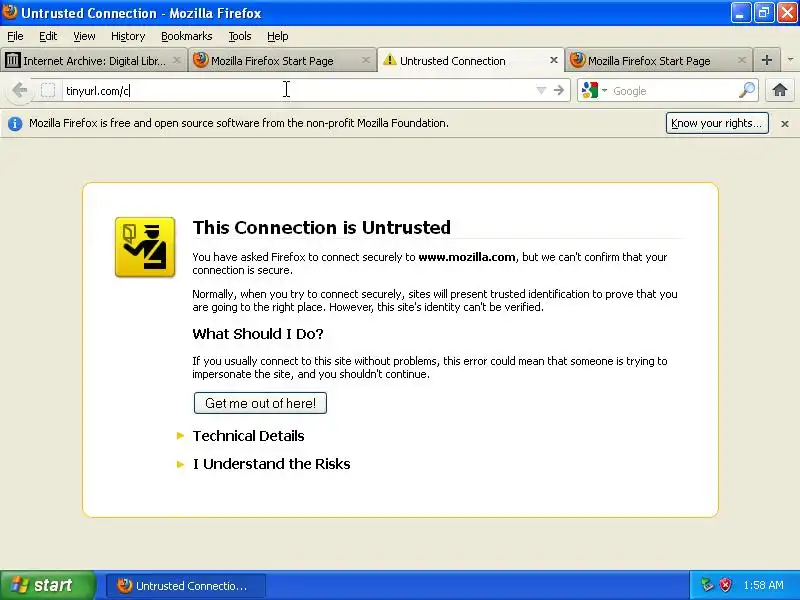Click the What Should I Do? heading
The width and height of the screenshot is (800, 600).
[258, 334]
